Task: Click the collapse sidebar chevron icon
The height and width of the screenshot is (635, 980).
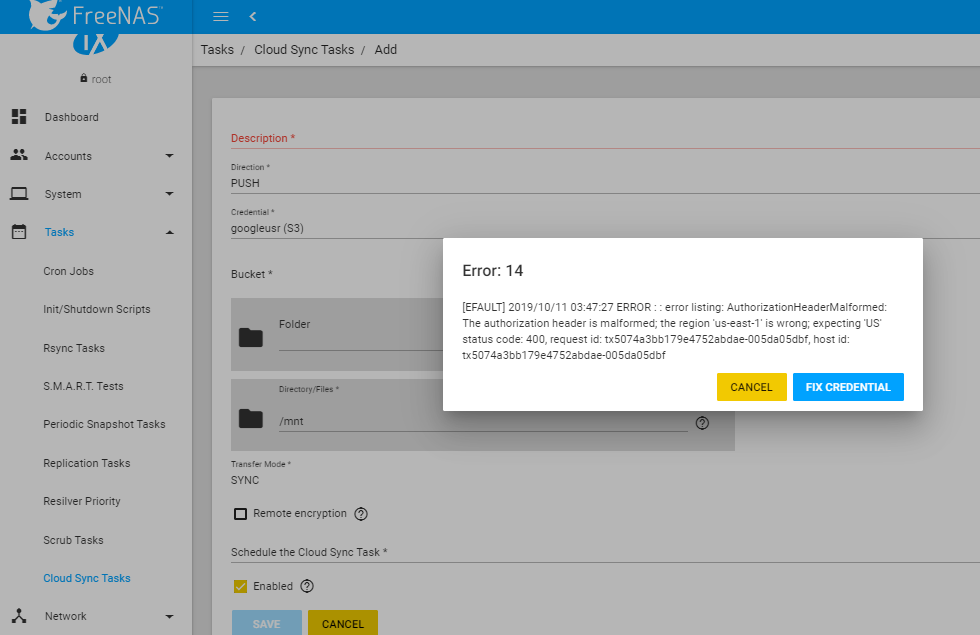Action: coord(252,17)
